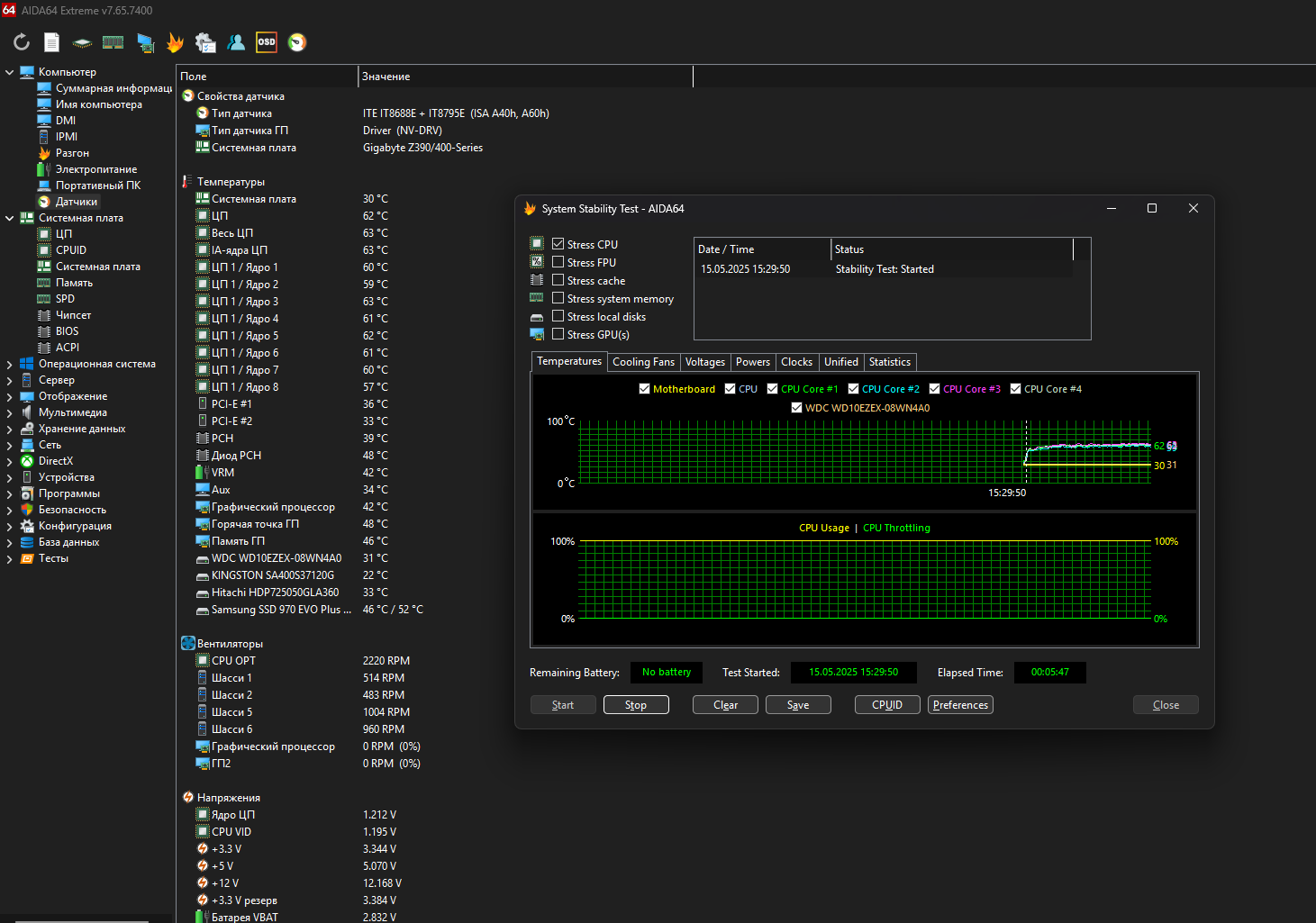Image resolution: width=1316 pixels, height=923 pixels.
Task: Open the OSD panel icon
Action: coord(267,42)
